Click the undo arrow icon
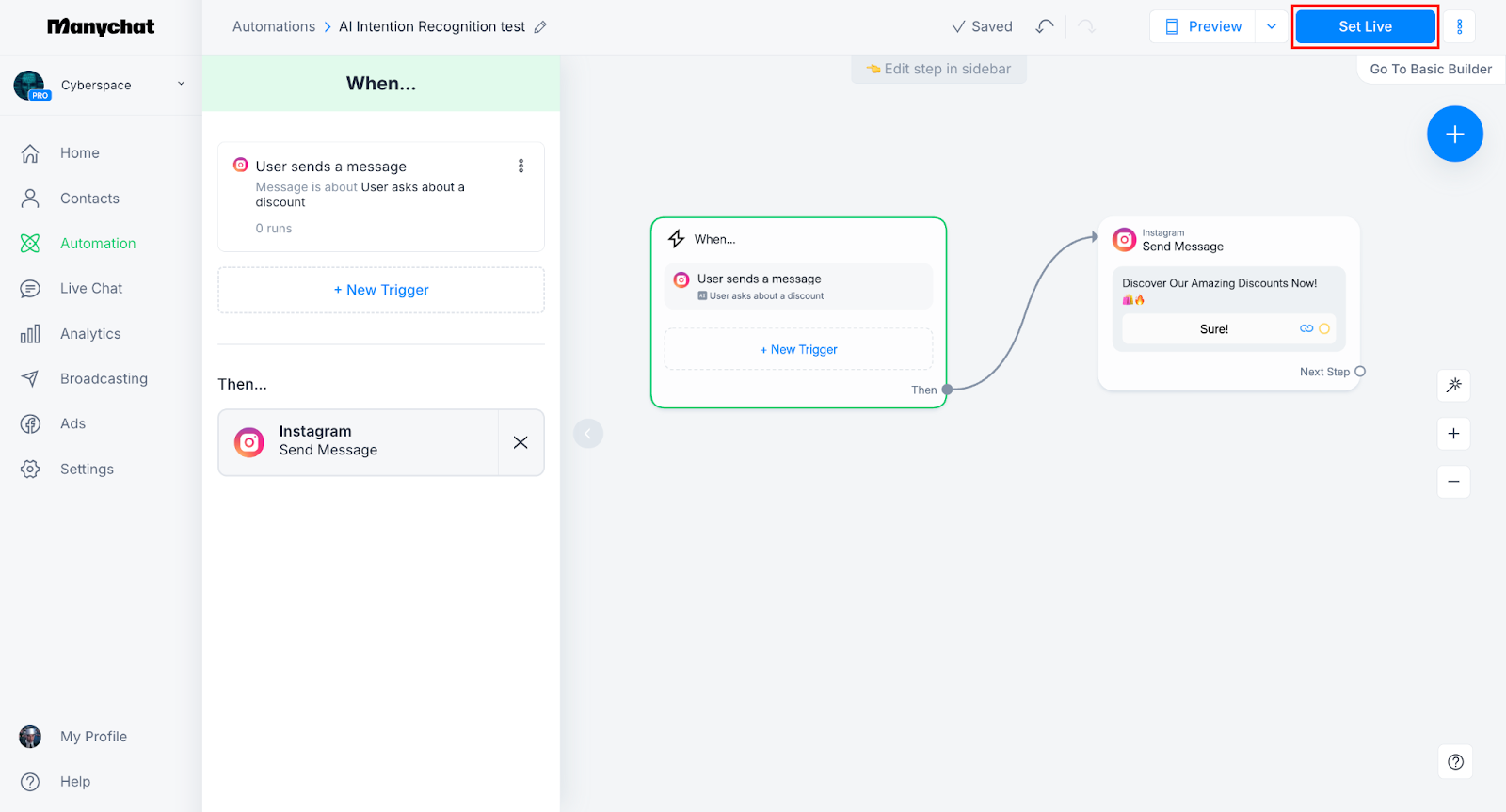The image size is (1506, 812). pos(1044,26)
